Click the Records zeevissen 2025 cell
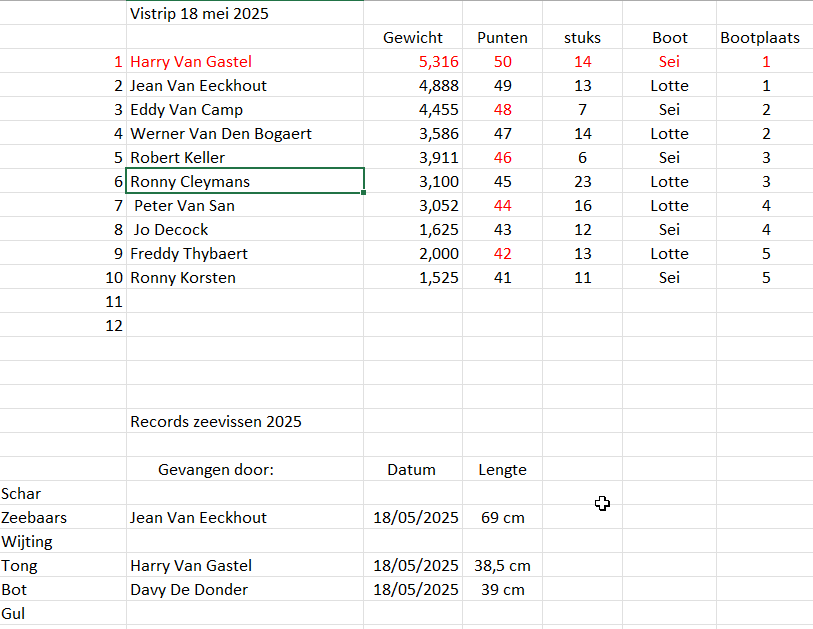 [245, 422]
